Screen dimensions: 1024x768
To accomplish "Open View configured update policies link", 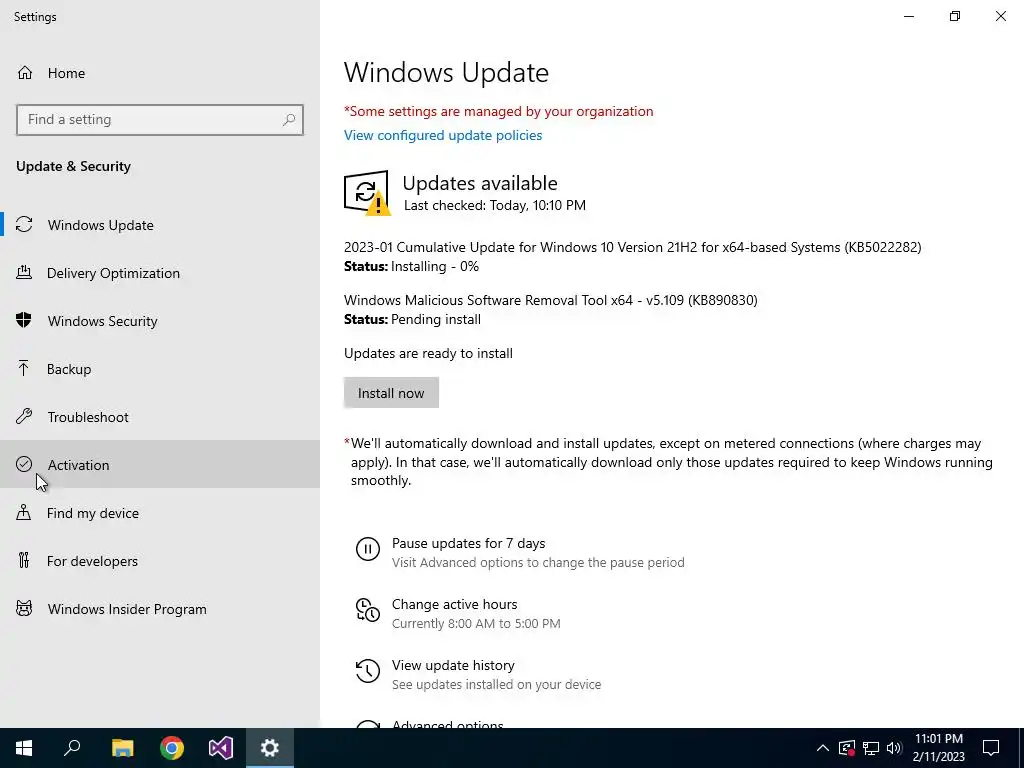I will (x=443, y=135).
